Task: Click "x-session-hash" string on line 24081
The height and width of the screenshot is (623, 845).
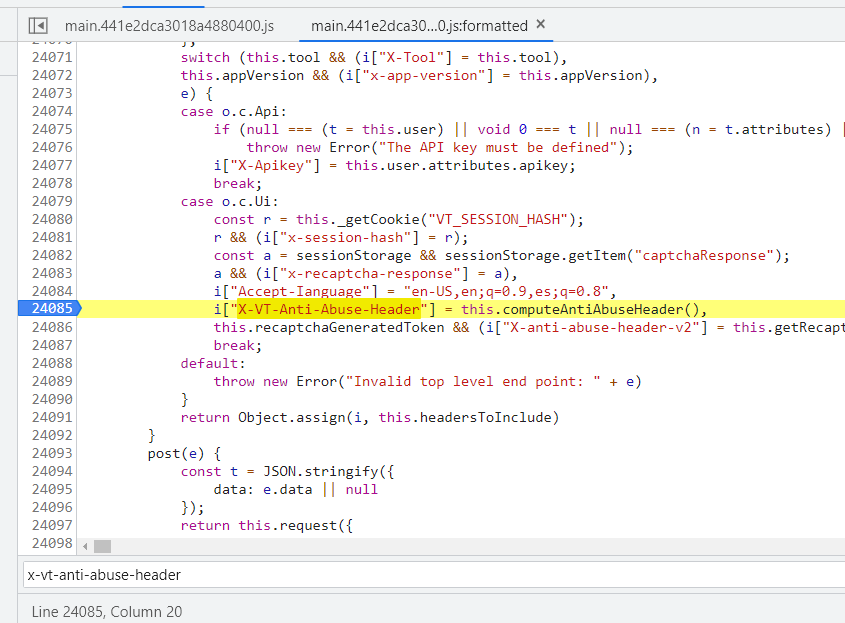Action: tap(345, 238)
